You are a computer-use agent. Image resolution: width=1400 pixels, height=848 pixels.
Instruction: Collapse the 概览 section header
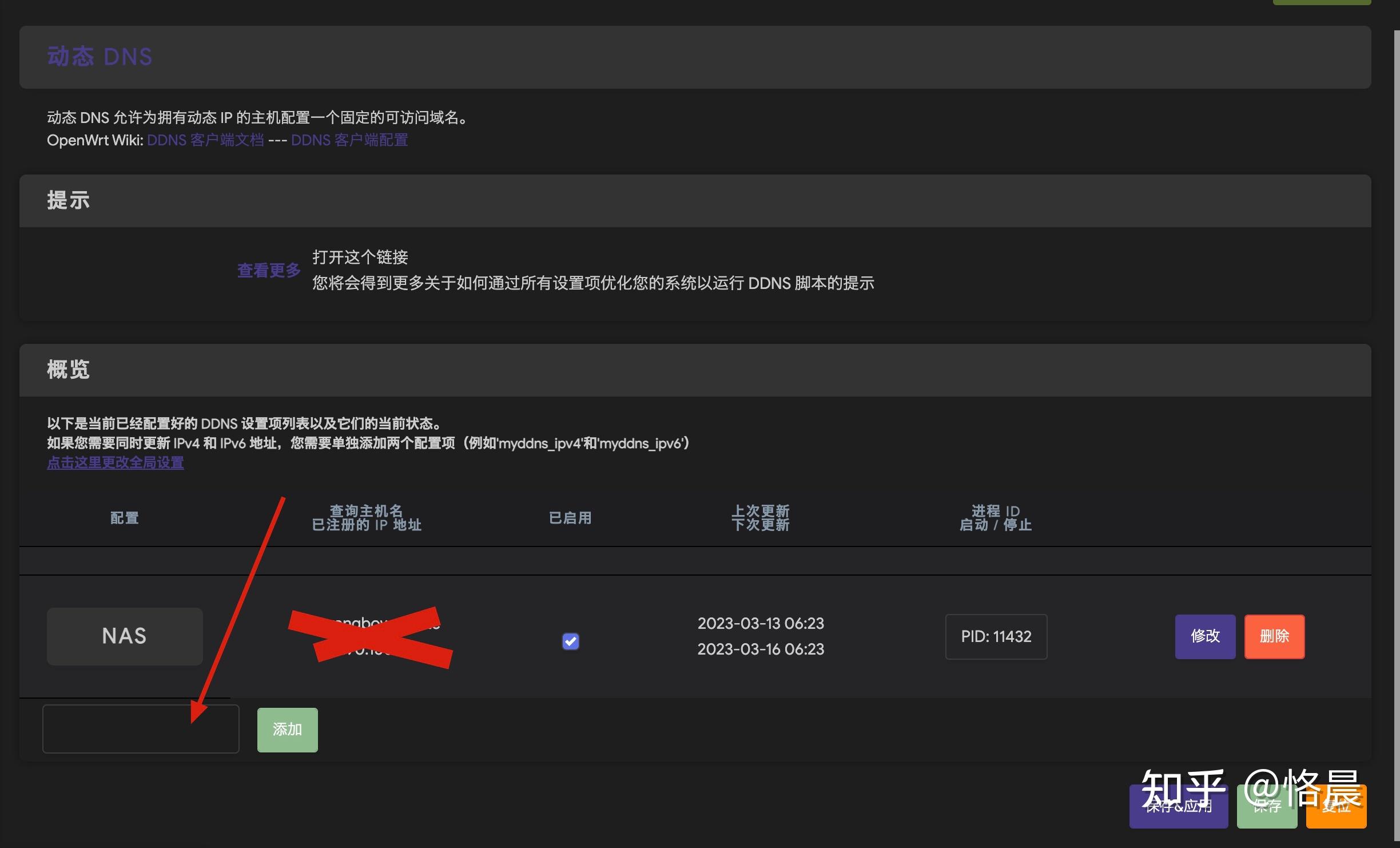tap(68, 370)
